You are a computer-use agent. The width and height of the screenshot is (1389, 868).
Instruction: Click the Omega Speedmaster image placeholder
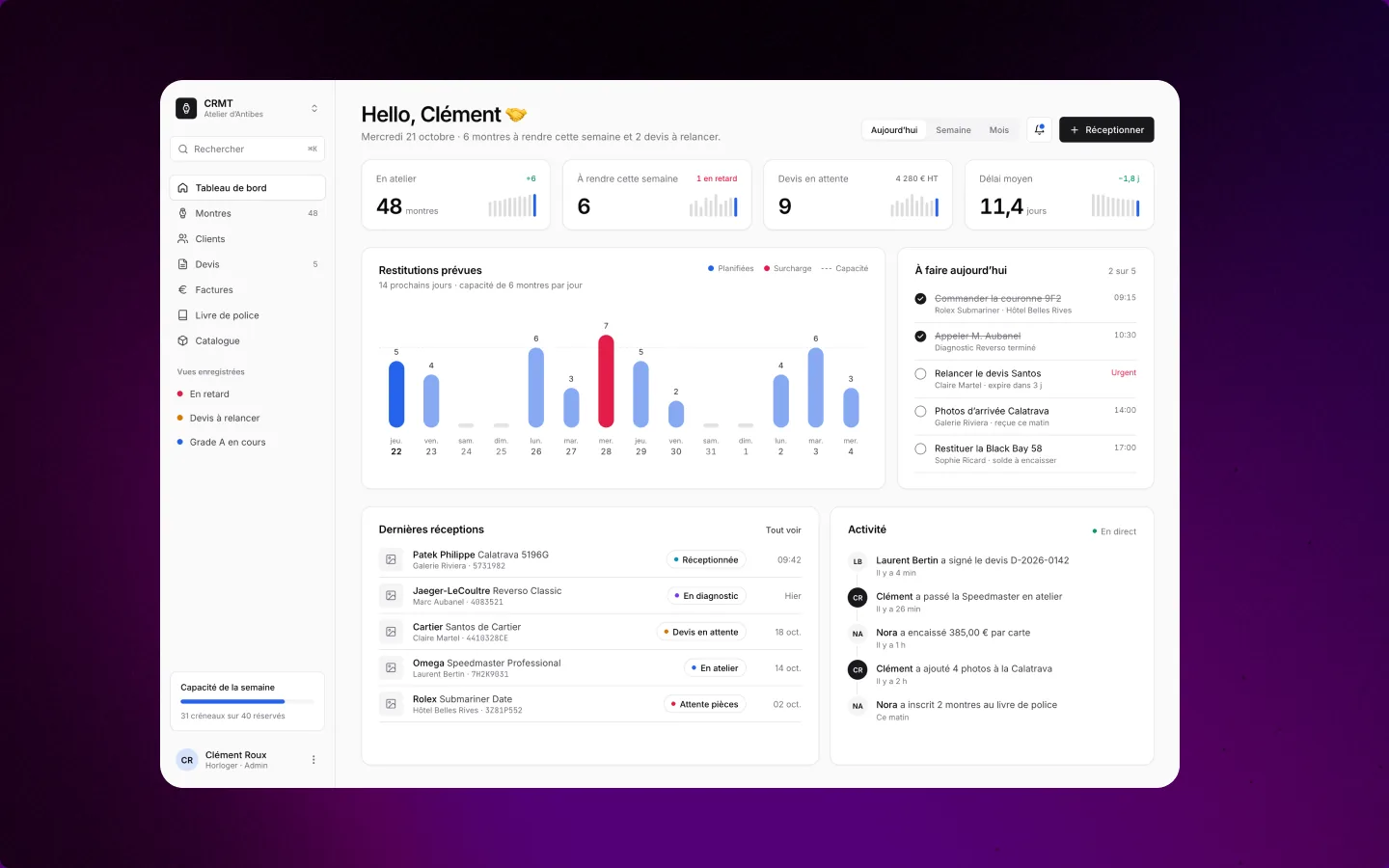tap(391, 667)
